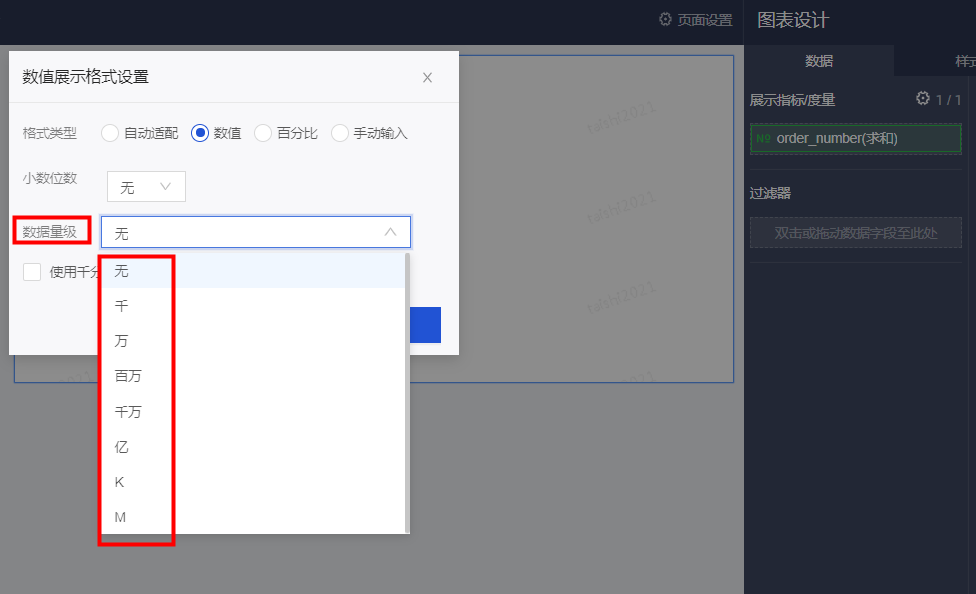Click the blue confirm button in the dialog
Viewport: 976px width, 594px height.
(426, 325)
